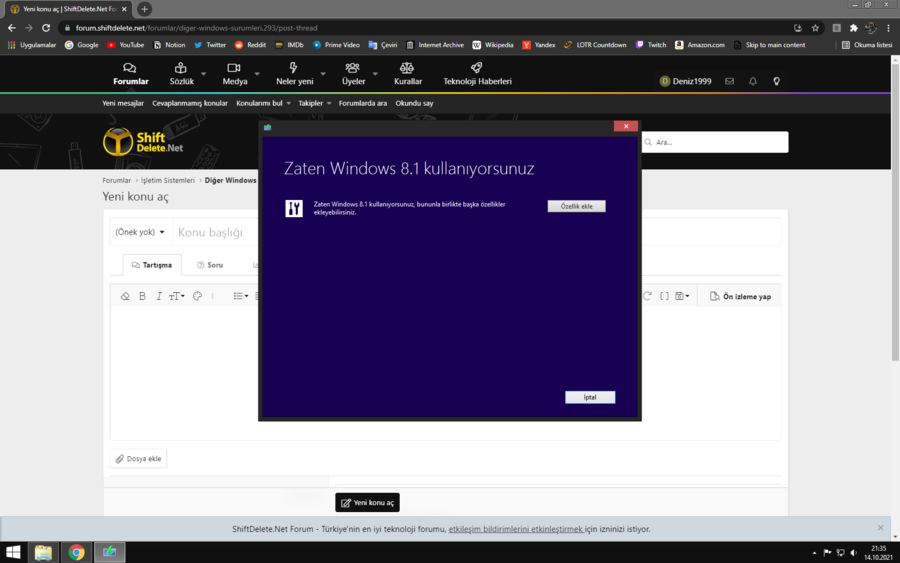Open the Sözlük nav item

pyautogui.click(x=181, y=75)
